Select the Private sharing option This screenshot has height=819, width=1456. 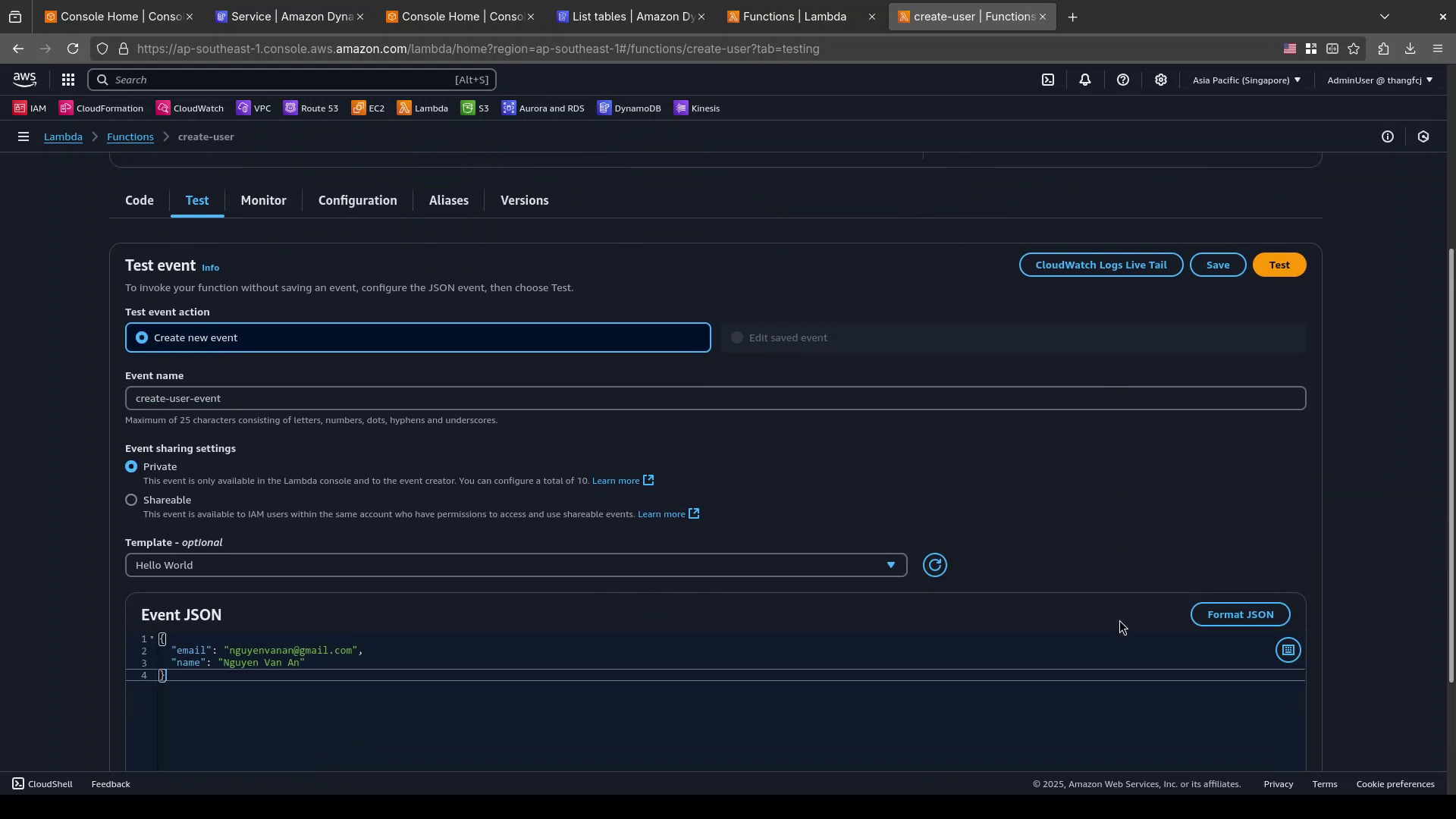(x=131, y=466)
